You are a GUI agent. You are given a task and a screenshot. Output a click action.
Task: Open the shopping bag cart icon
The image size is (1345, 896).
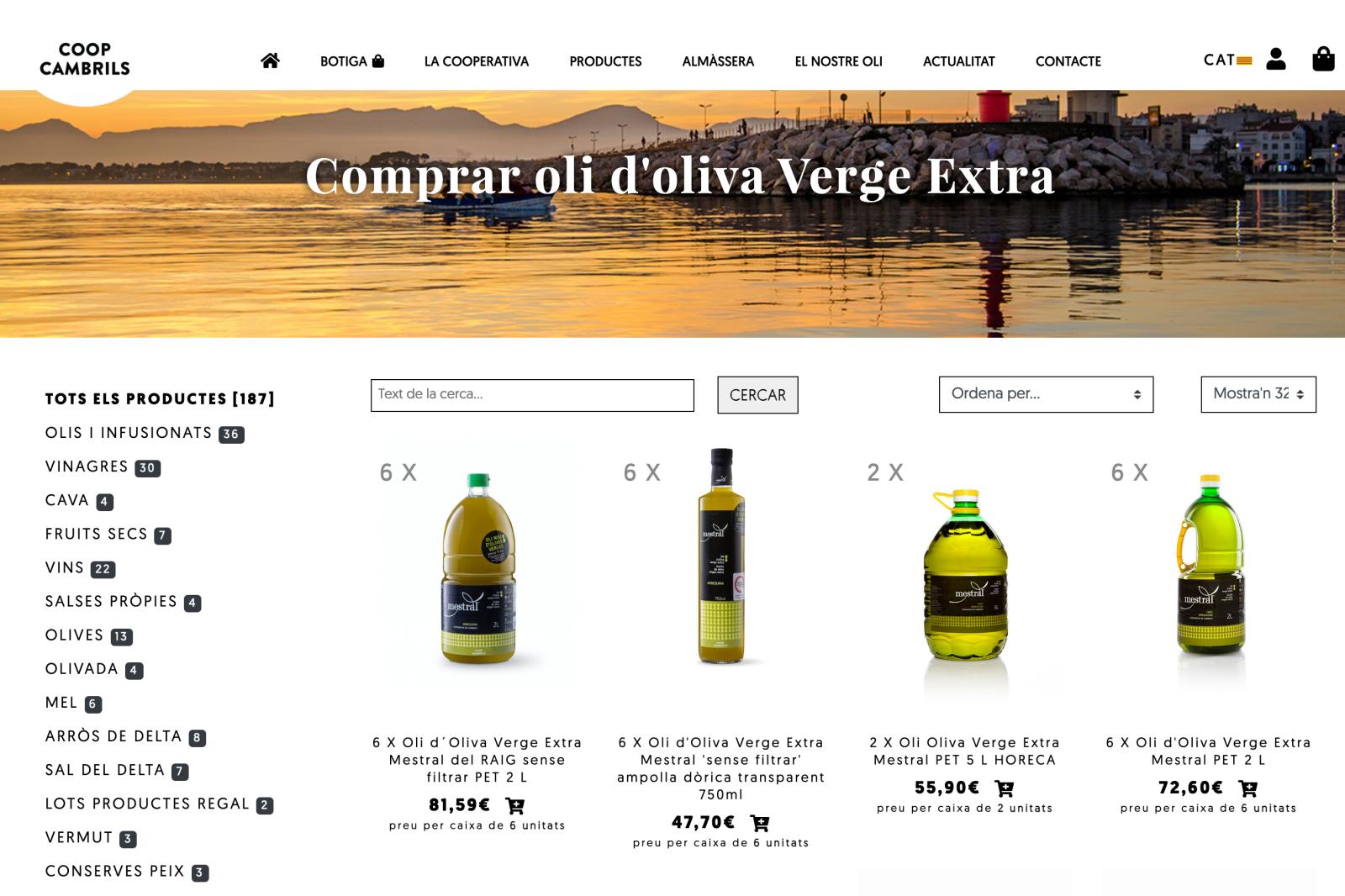[1323, 59]
